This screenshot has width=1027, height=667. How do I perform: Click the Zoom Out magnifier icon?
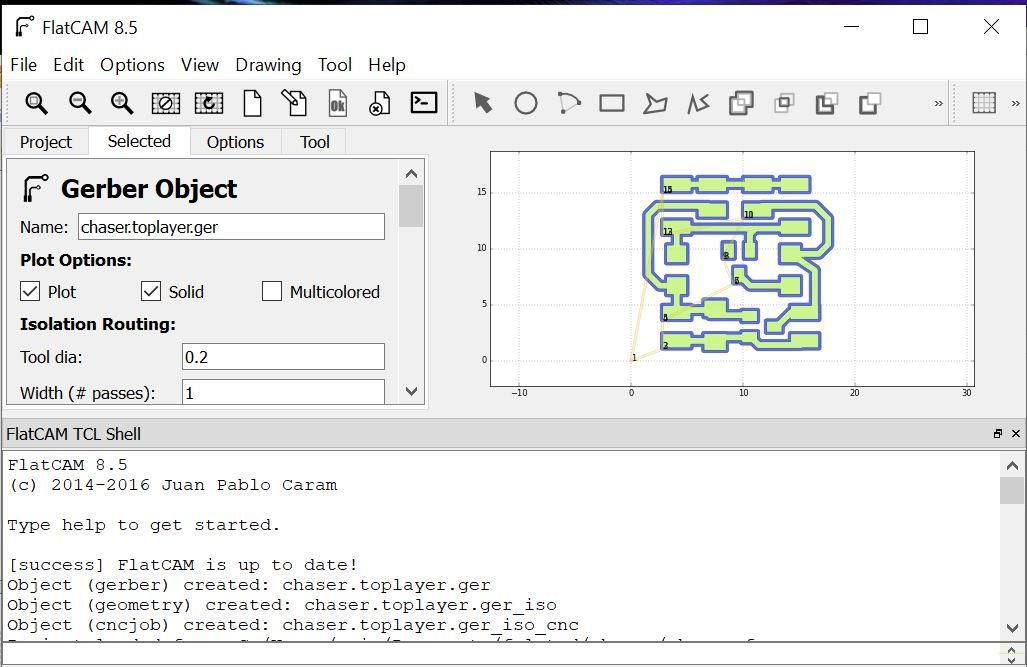[x=79, y=103]
